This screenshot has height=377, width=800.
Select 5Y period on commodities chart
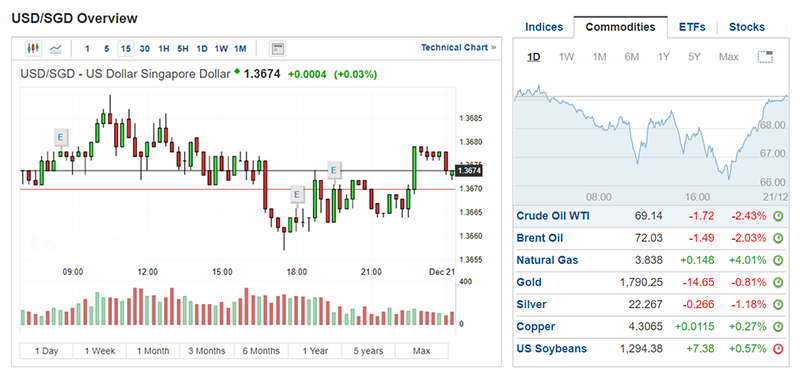coord(694,57)
